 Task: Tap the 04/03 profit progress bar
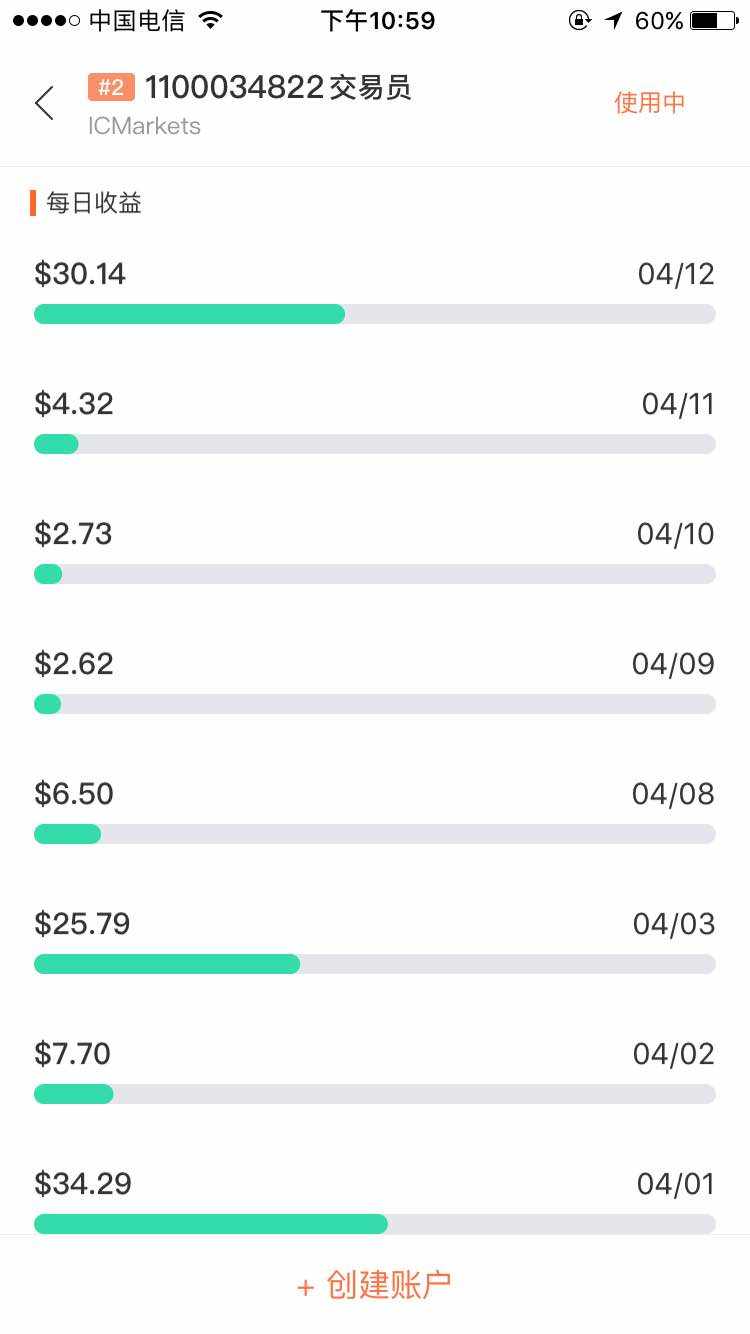point(374,964)
